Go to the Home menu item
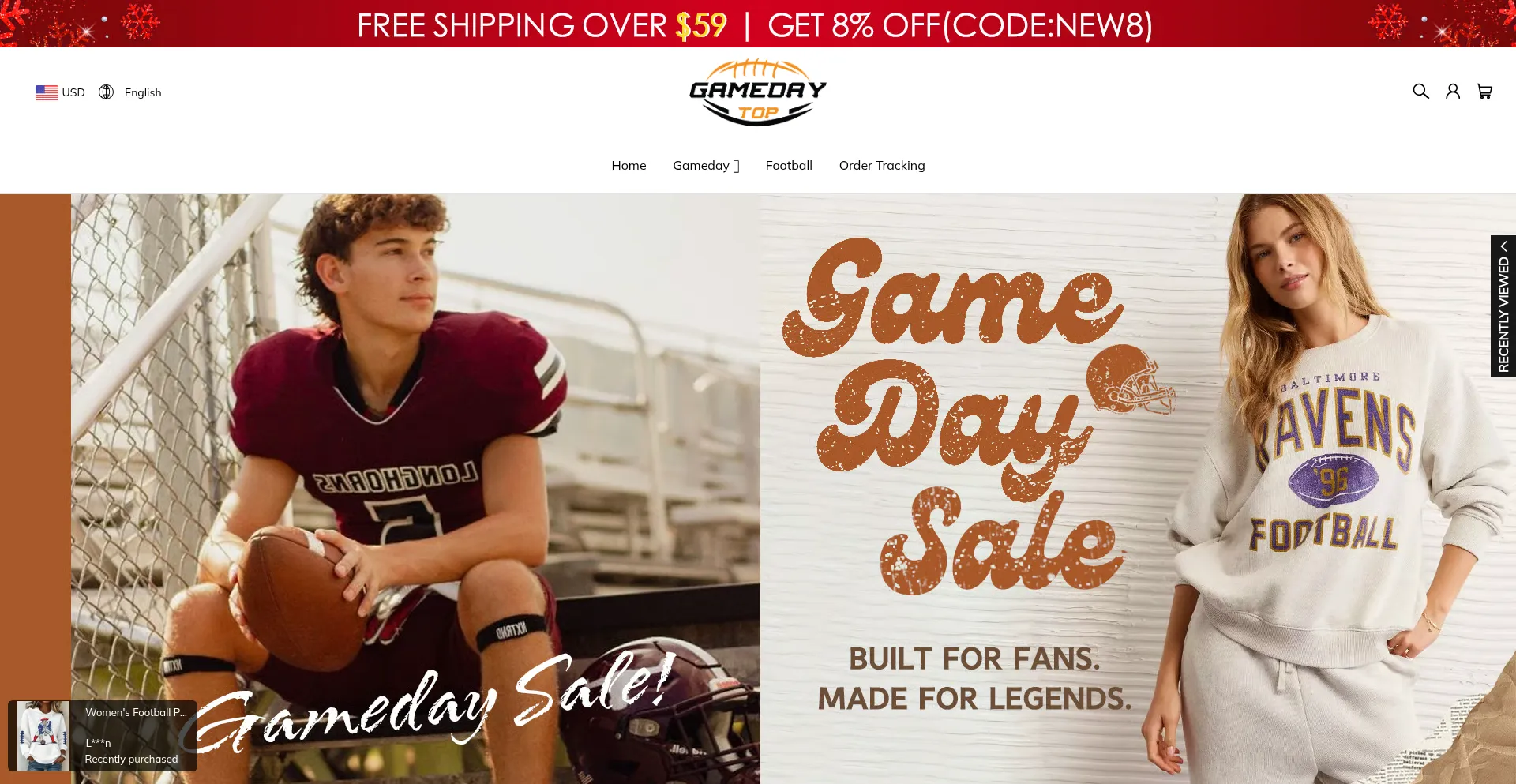The image size is (1516, 784). [x=629, y=166]
